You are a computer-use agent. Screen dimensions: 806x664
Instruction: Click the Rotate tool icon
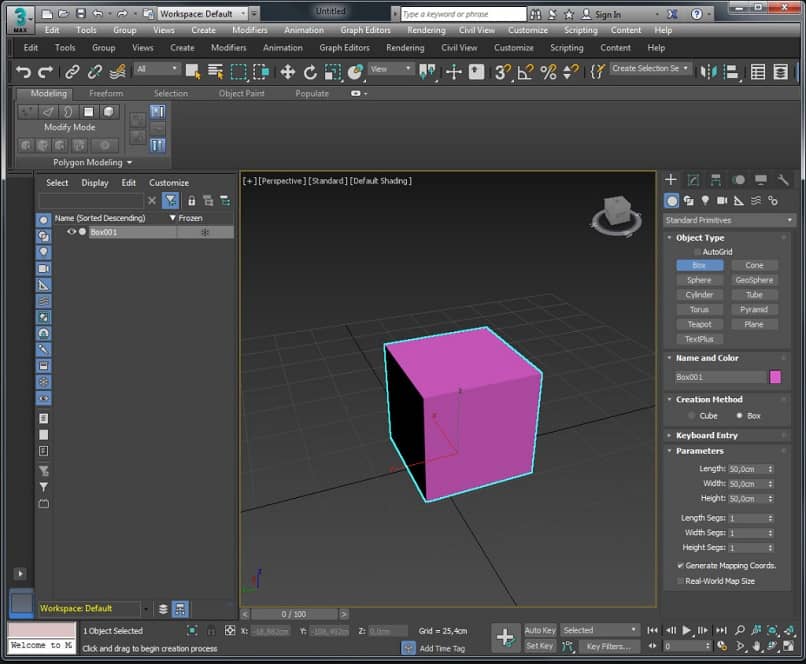[310, 72]
